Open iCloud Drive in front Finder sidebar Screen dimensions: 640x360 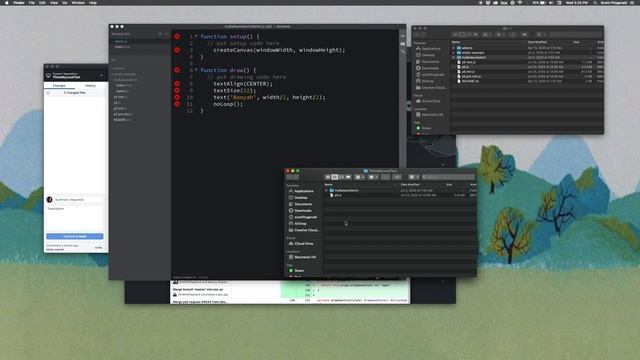(301, 244)
